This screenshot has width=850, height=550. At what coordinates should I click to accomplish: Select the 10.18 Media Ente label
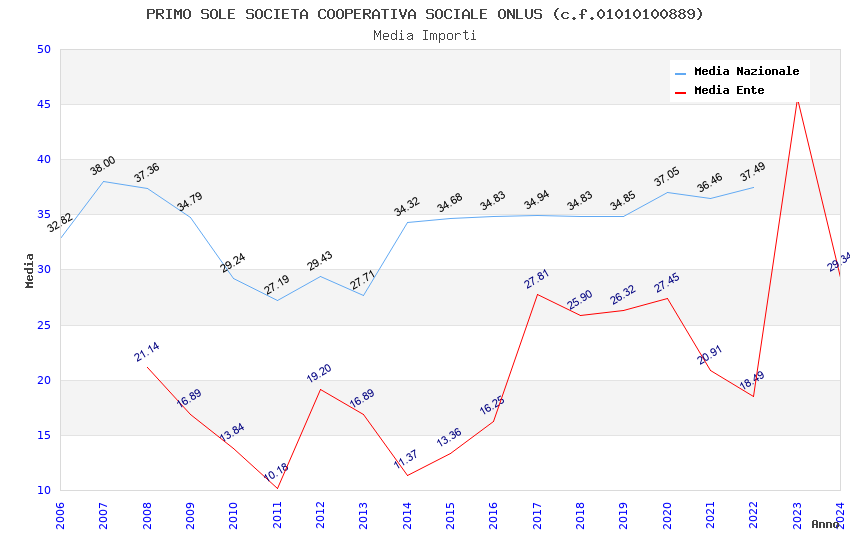pos(275,472)
